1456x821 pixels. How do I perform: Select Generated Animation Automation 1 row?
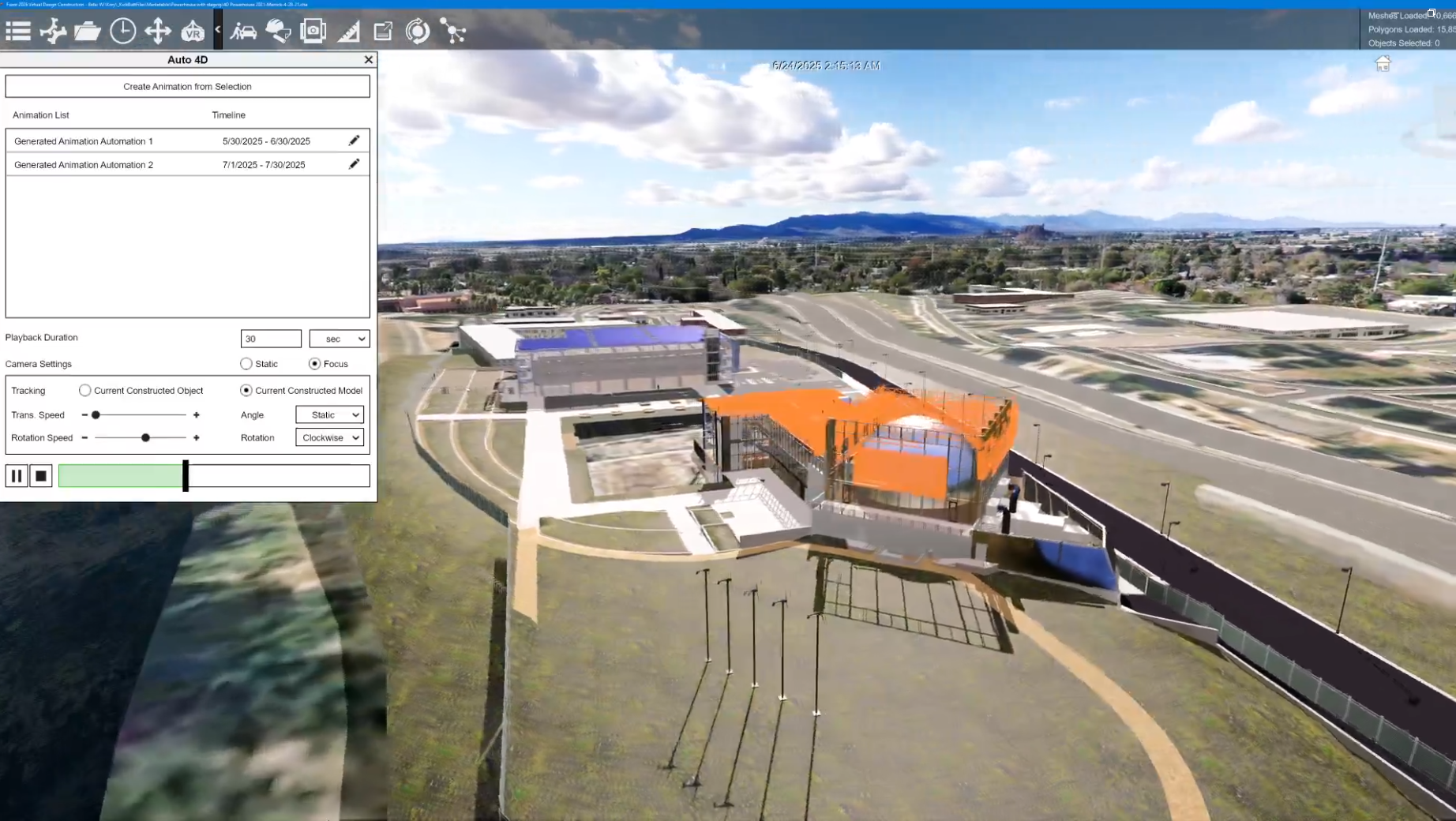coord(187,141)
